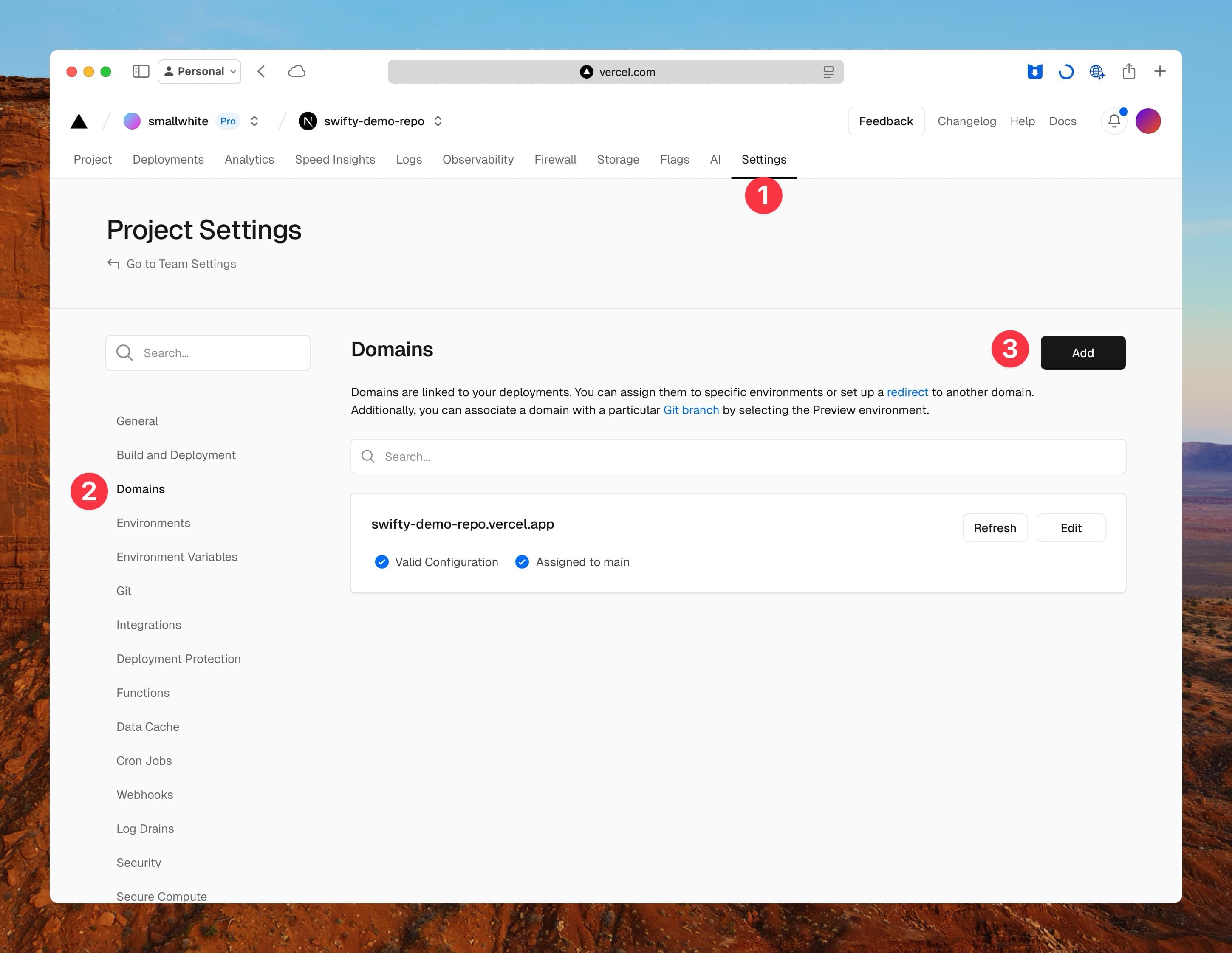Click the return arrow beside Team Settings

(113, 264)
